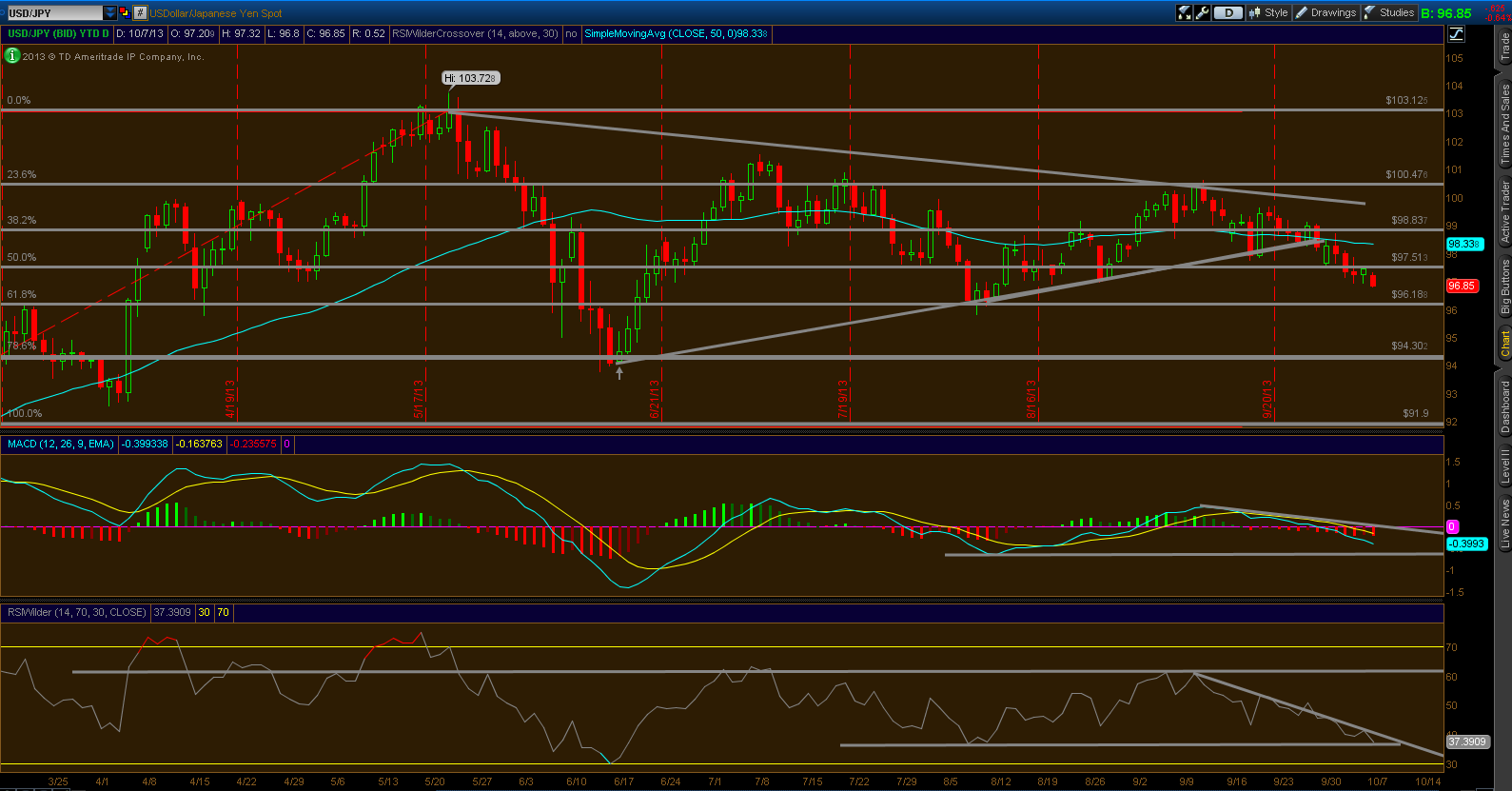The width and height of the screenshot is (1512, 791).
Task: Open chart settings wrench icon
Action: coord(1202,12)
